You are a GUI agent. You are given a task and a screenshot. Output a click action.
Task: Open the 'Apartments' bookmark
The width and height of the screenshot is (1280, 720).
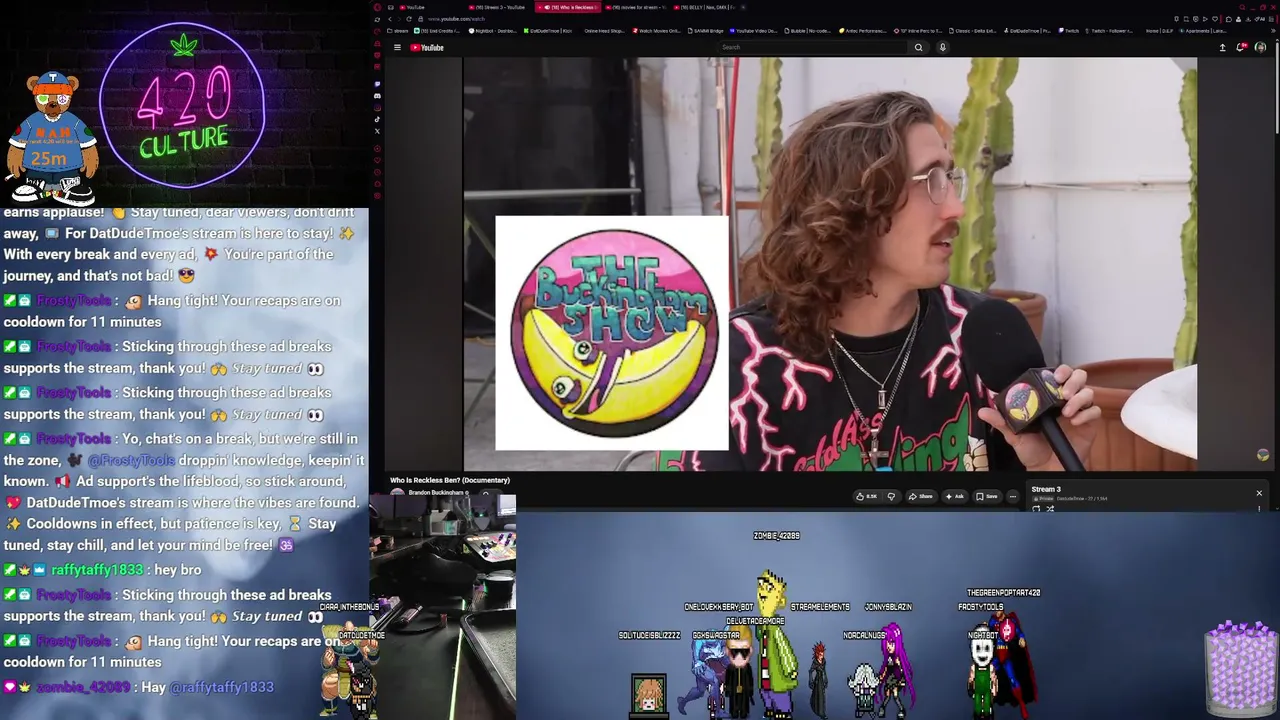[1204, 31]
